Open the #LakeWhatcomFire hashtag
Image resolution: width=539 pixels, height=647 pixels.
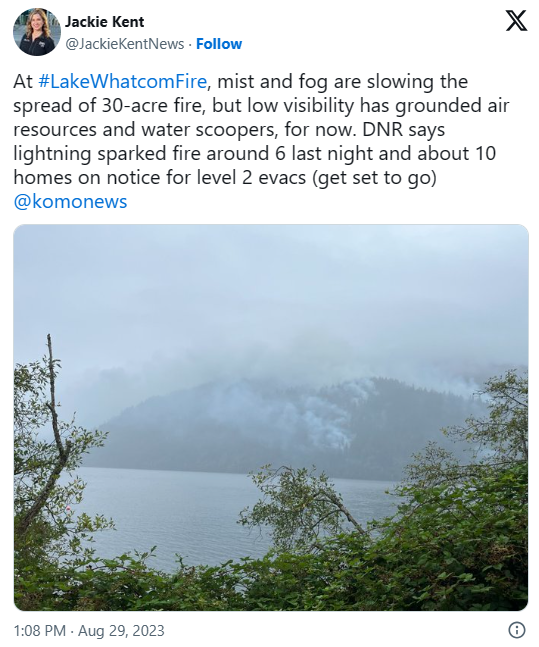click(123, 81)
